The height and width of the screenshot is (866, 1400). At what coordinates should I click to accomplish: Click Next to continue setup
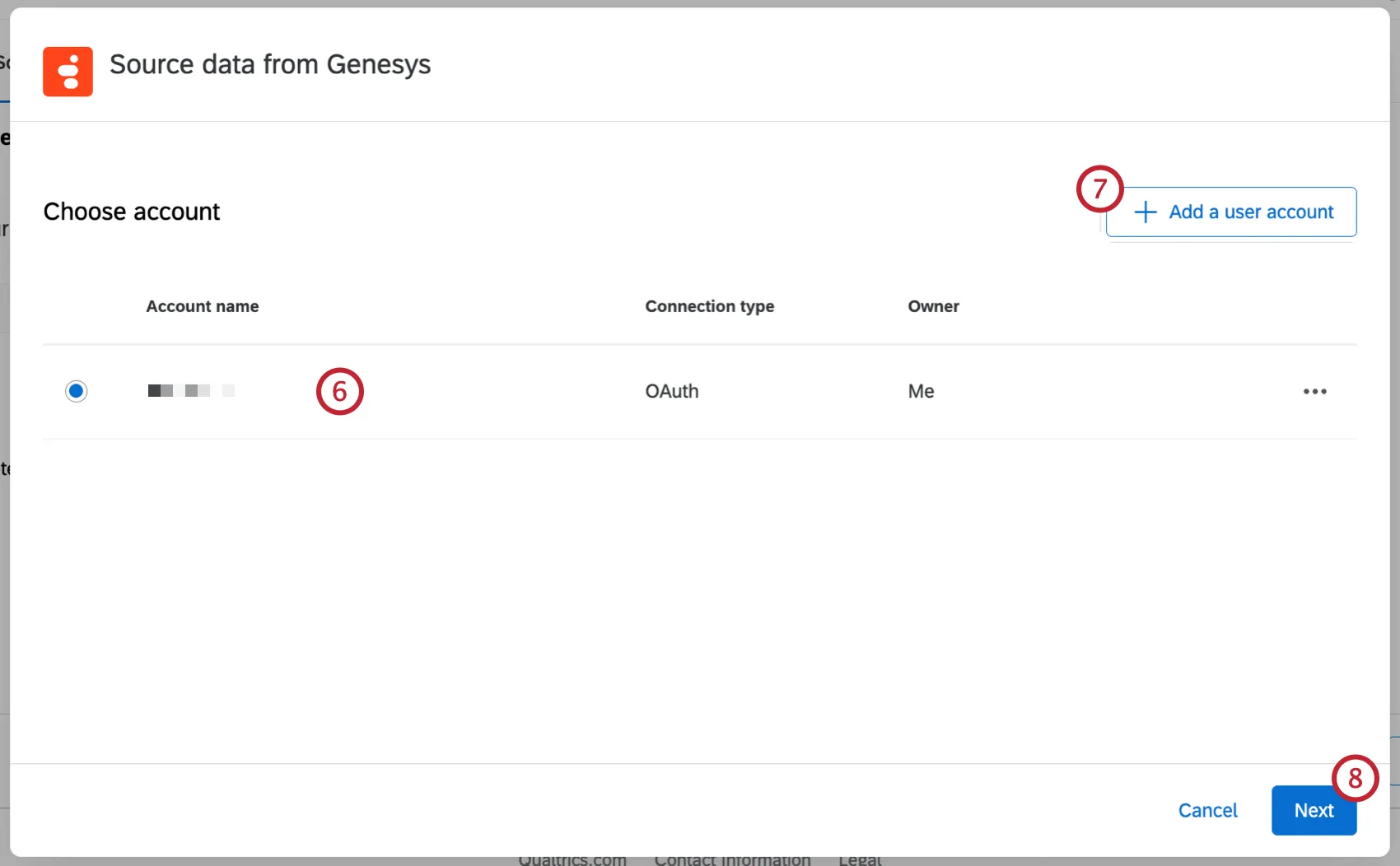coord(1313,810)
